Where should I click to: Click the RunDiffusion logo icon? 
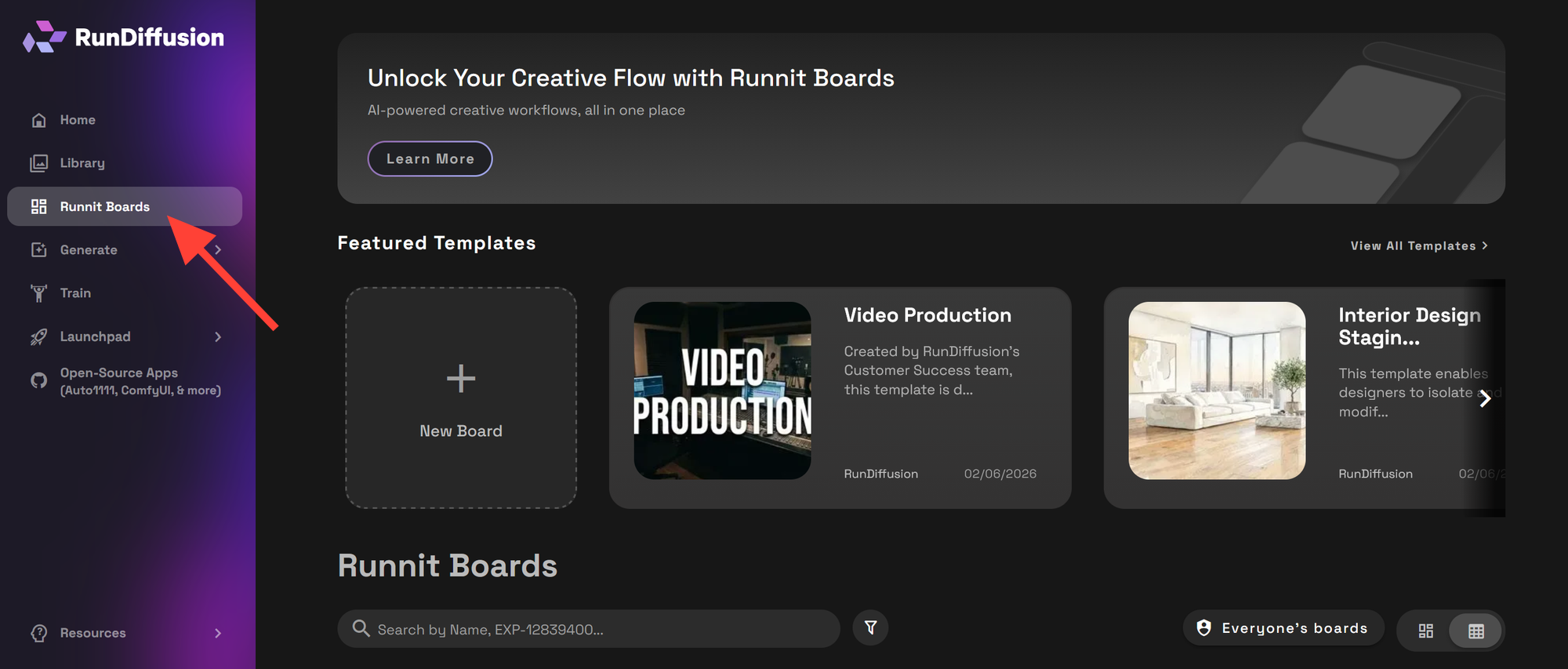pos(44,37)
